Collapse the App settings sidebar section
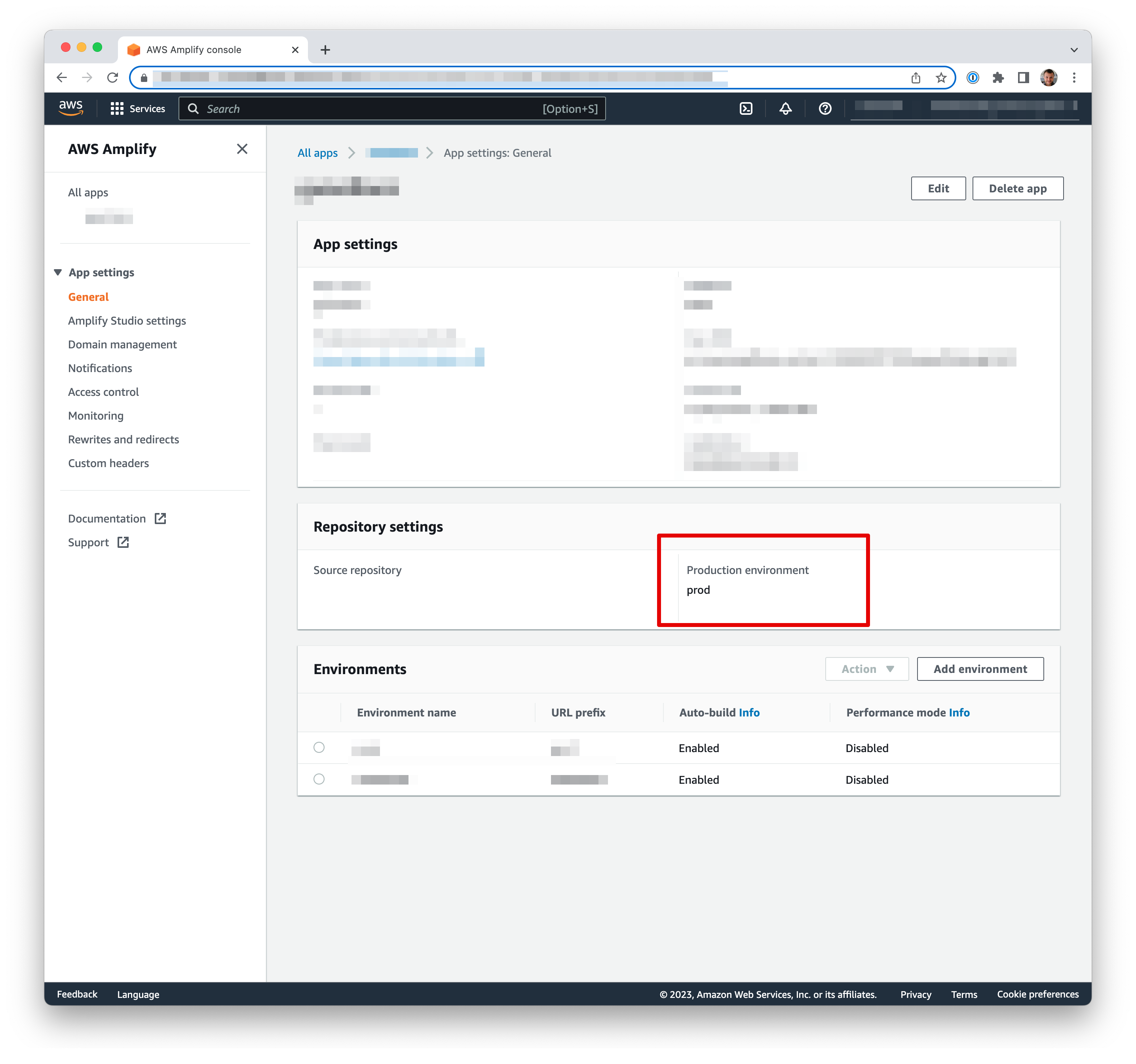This screenshot has height=1064, width=1136. (58, 273)
